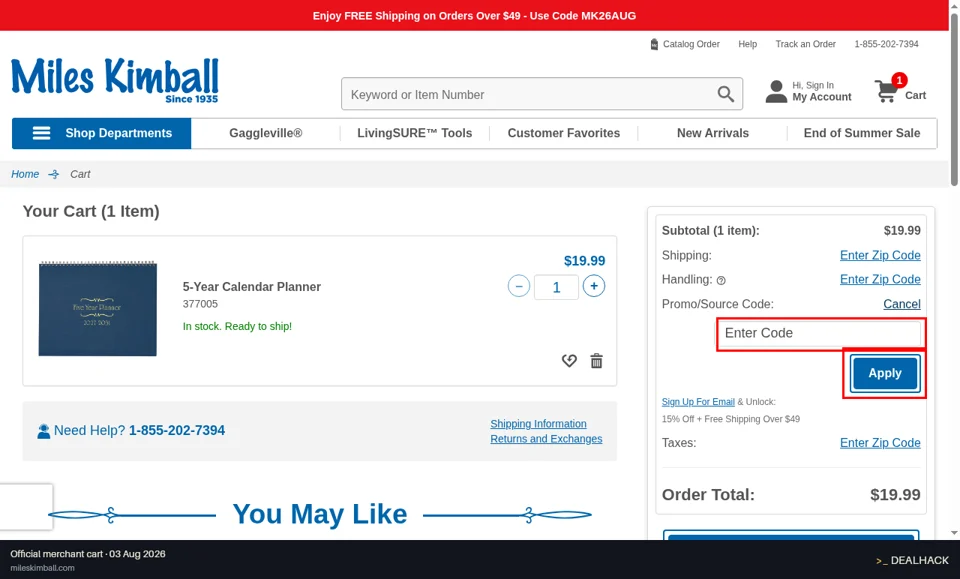Open the Catalog Order link

(691, 44)
